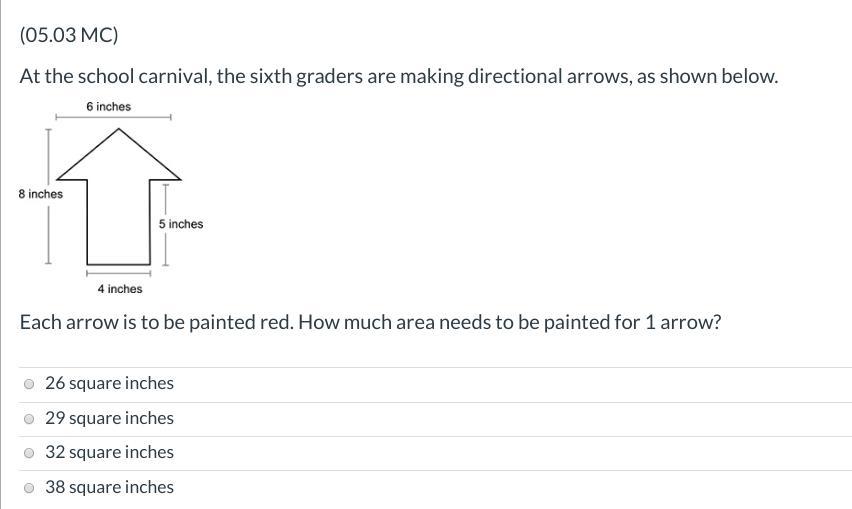Pick the 38 square inches radio button

pyautogui.click(x=30, y=488)
